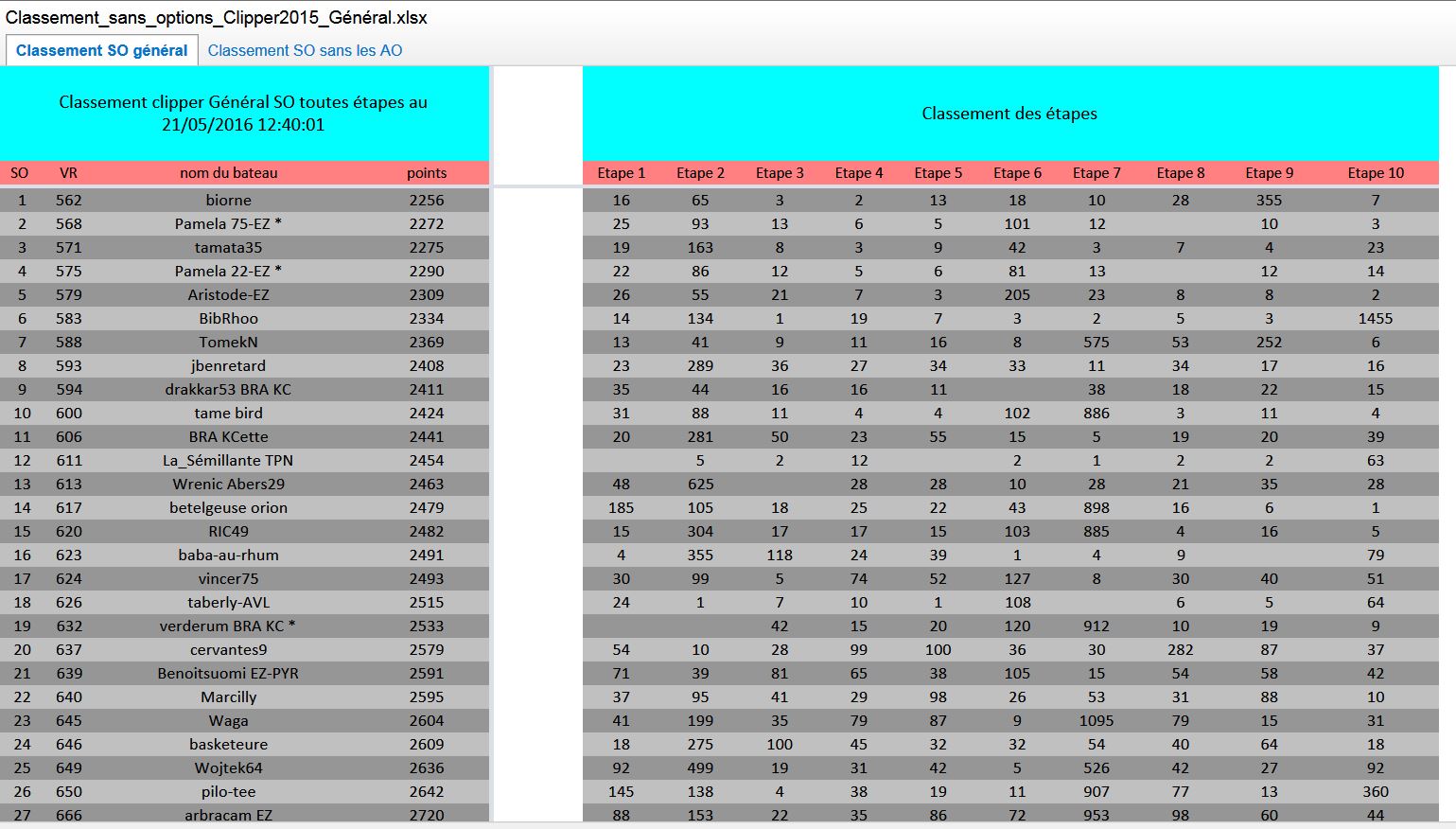This screenshot has width=1456, height=829.
Task: Click the Etape 6 value '205' in the Aristode-EZ row
Action: click(x=1017, y=295)
